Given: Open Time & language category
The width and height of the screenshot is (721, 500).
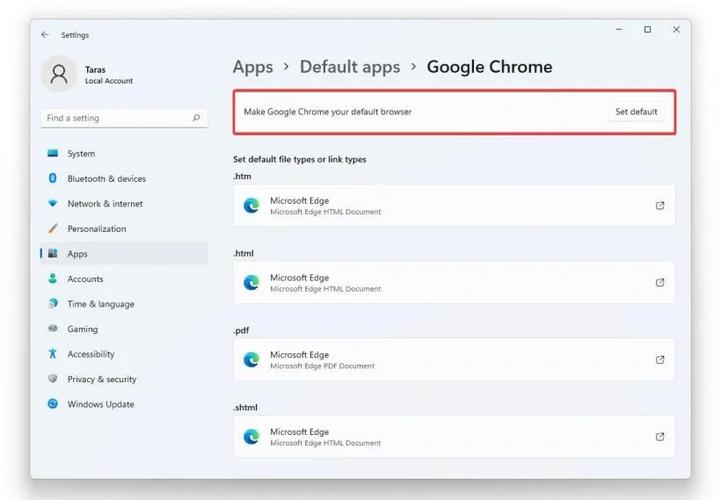Looking at the screenshot, I should (124, 304).
